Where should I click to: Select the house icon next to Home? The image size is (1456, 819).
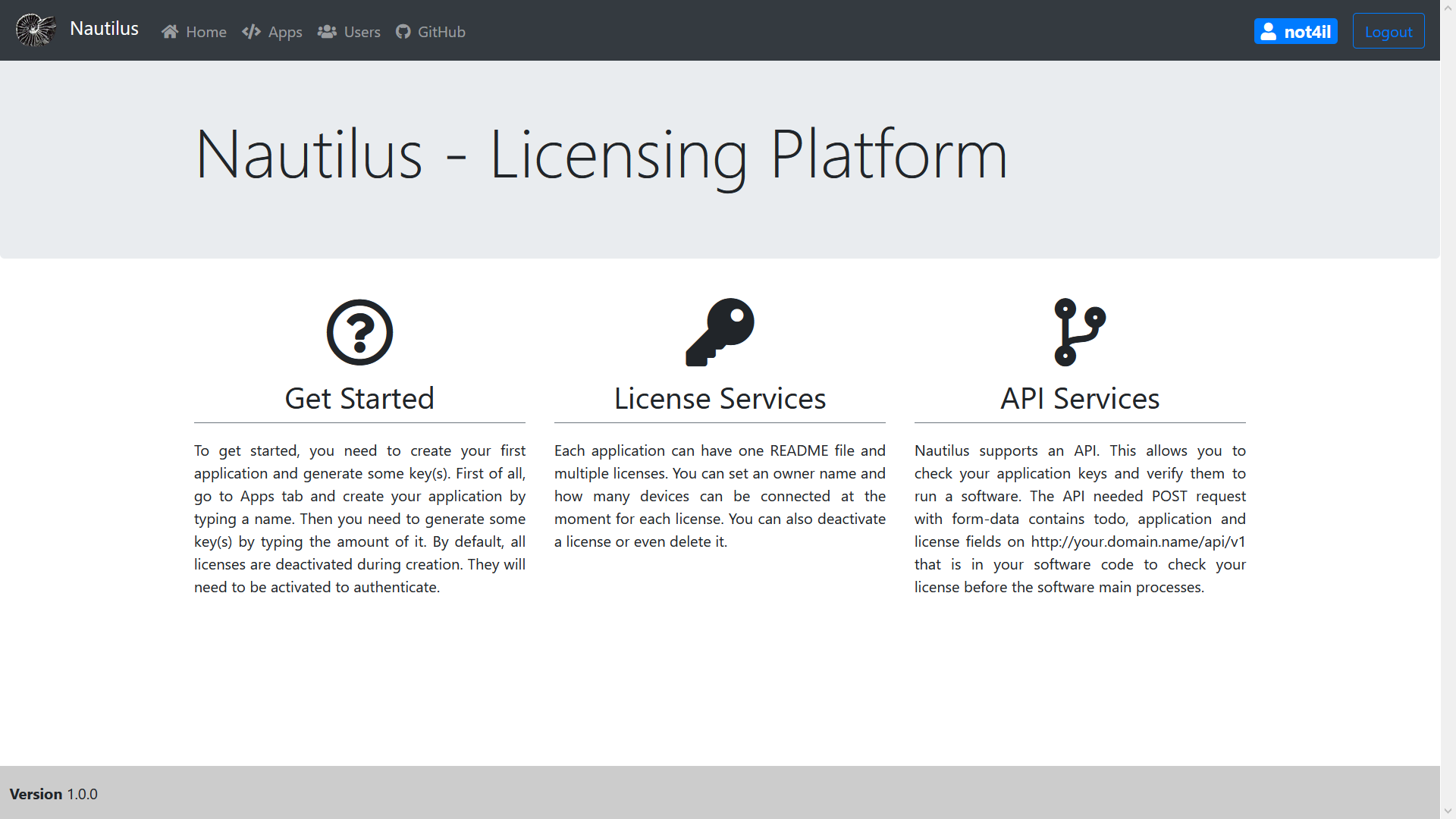(x=170, y=31)
